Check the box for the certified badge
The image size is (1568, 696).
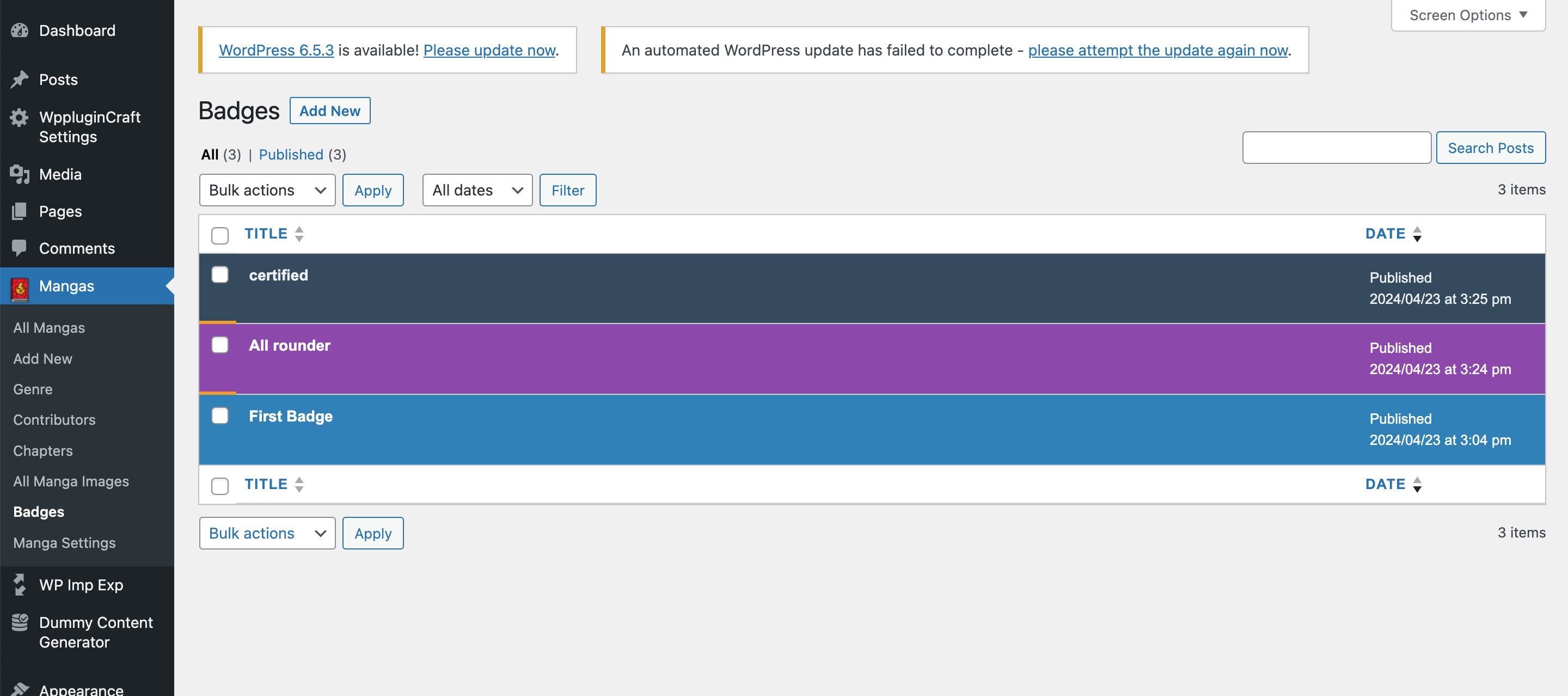pyautogui.click(x=220, y=274)
